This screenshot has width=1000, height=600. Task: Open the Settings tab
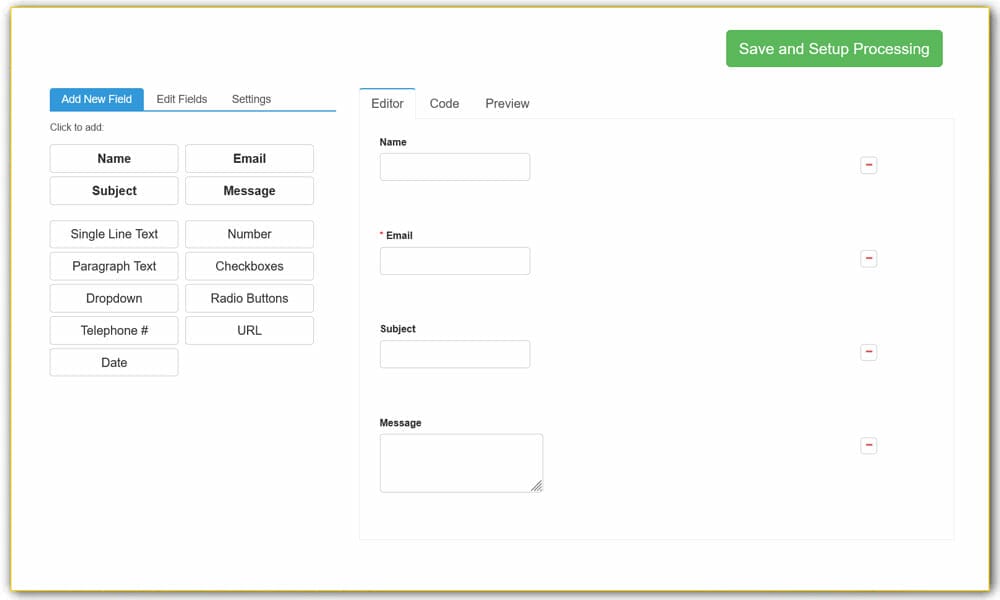pos(251,99)
